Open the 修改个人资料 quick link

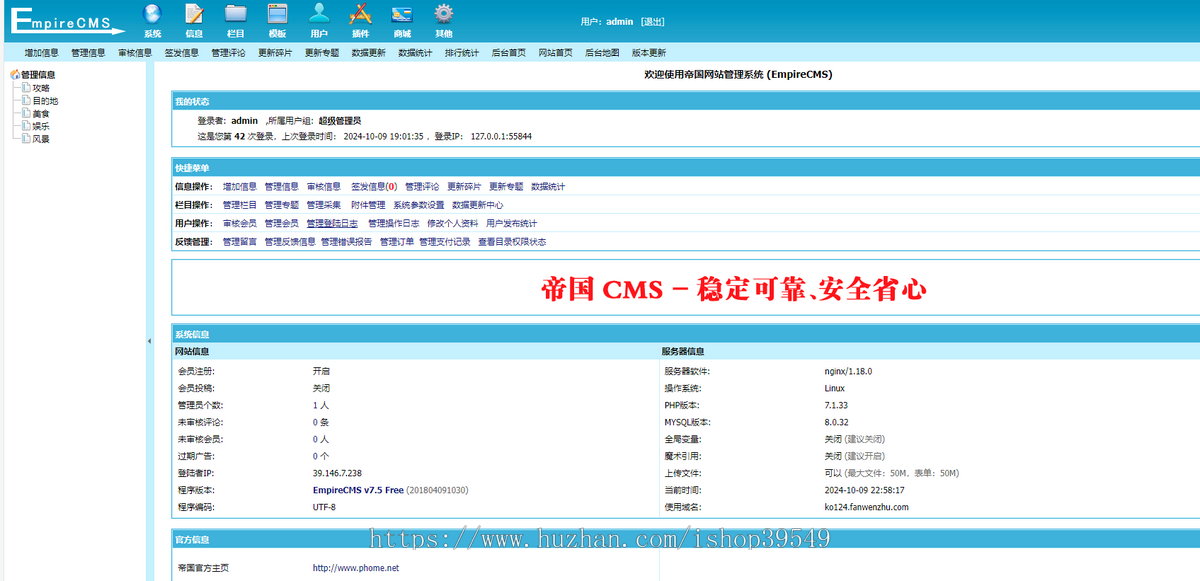(x=453, y=223)
